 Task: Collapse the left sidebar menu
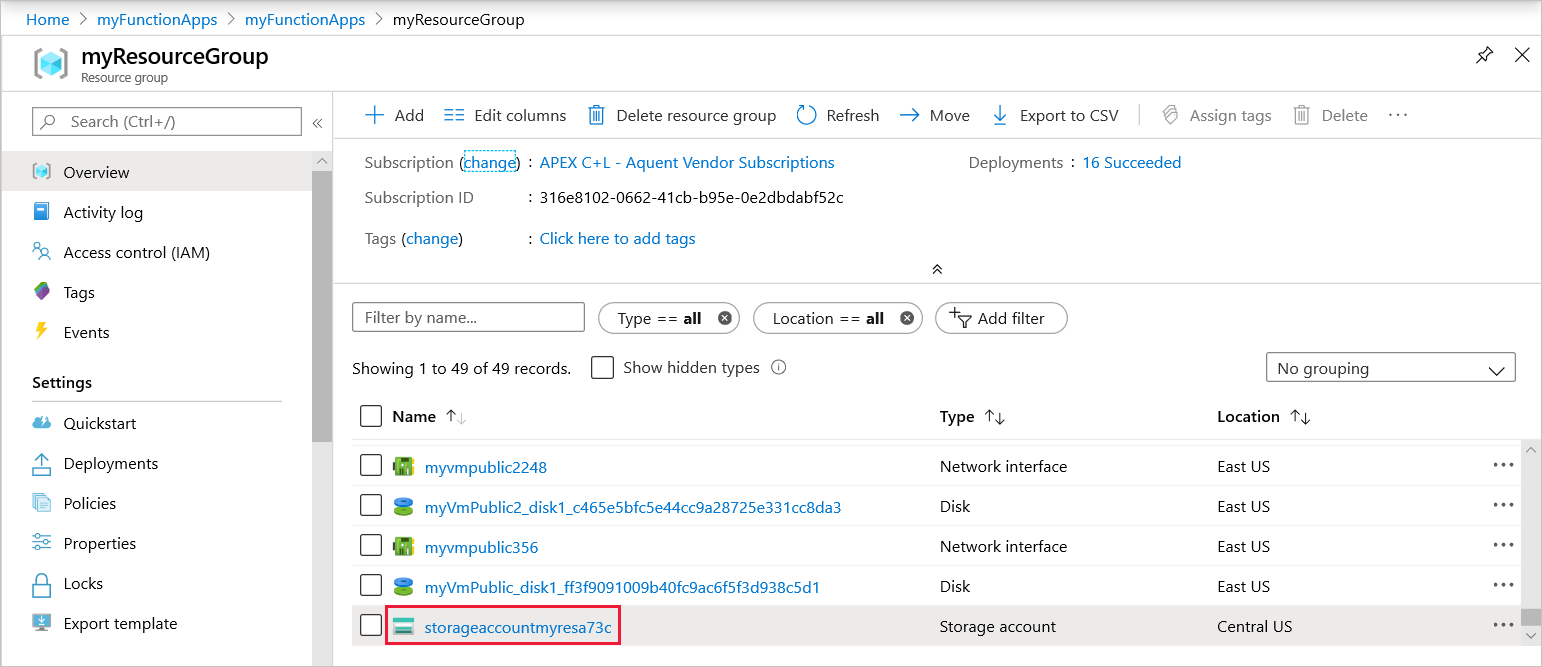[317, 123]
